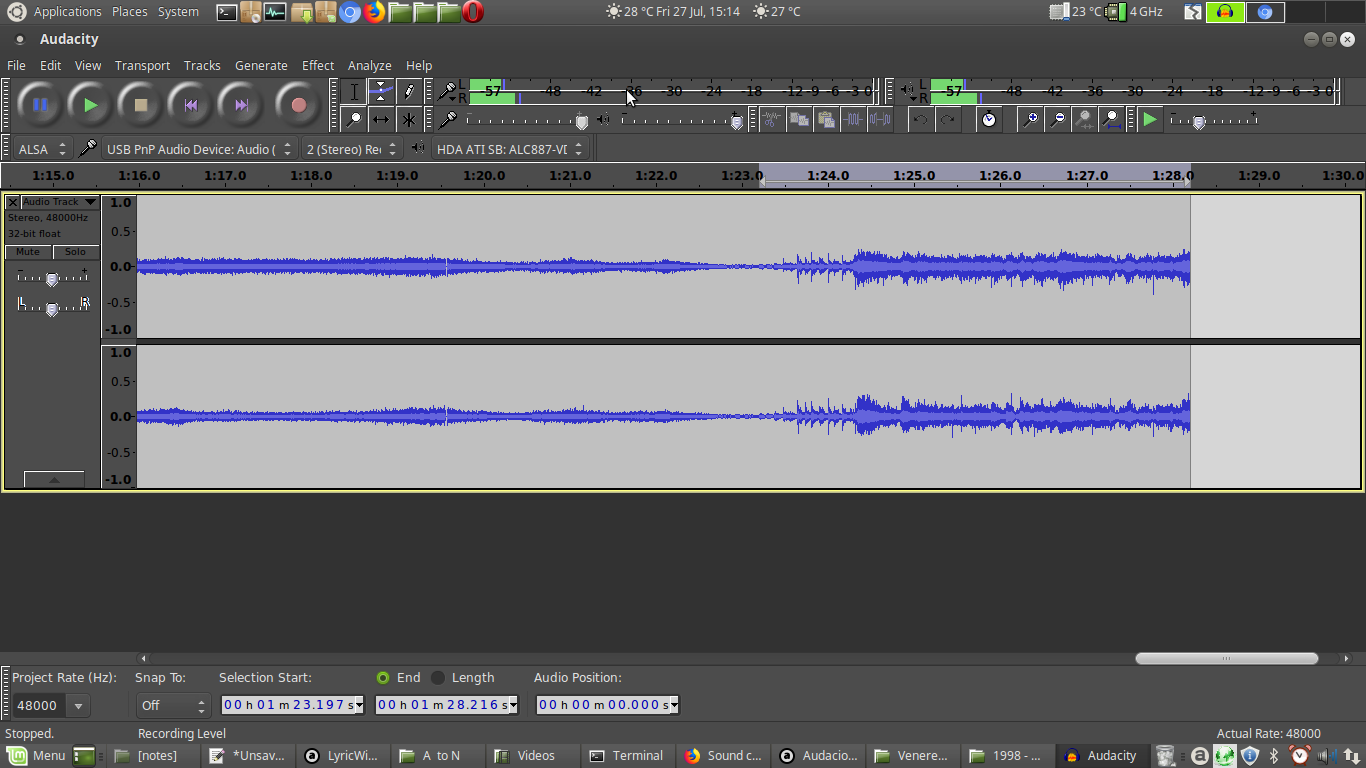Open the playback meter speaker dropdown

point(908,91)
